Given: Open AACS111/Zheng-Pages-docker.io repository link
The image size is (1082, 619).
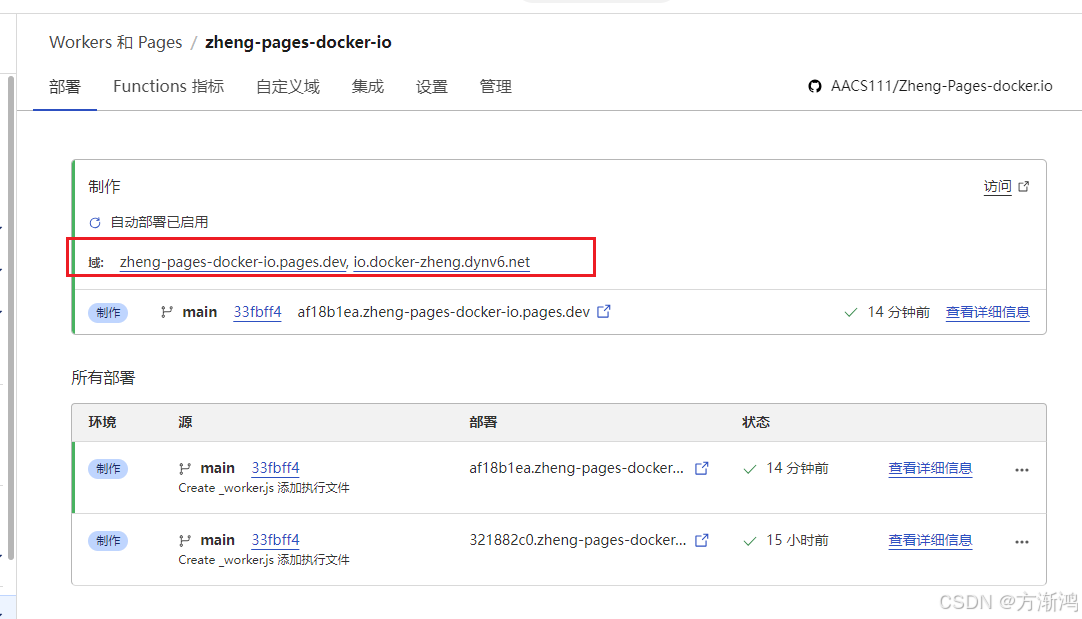Looking at the screenshot, I should click(941, 86).
